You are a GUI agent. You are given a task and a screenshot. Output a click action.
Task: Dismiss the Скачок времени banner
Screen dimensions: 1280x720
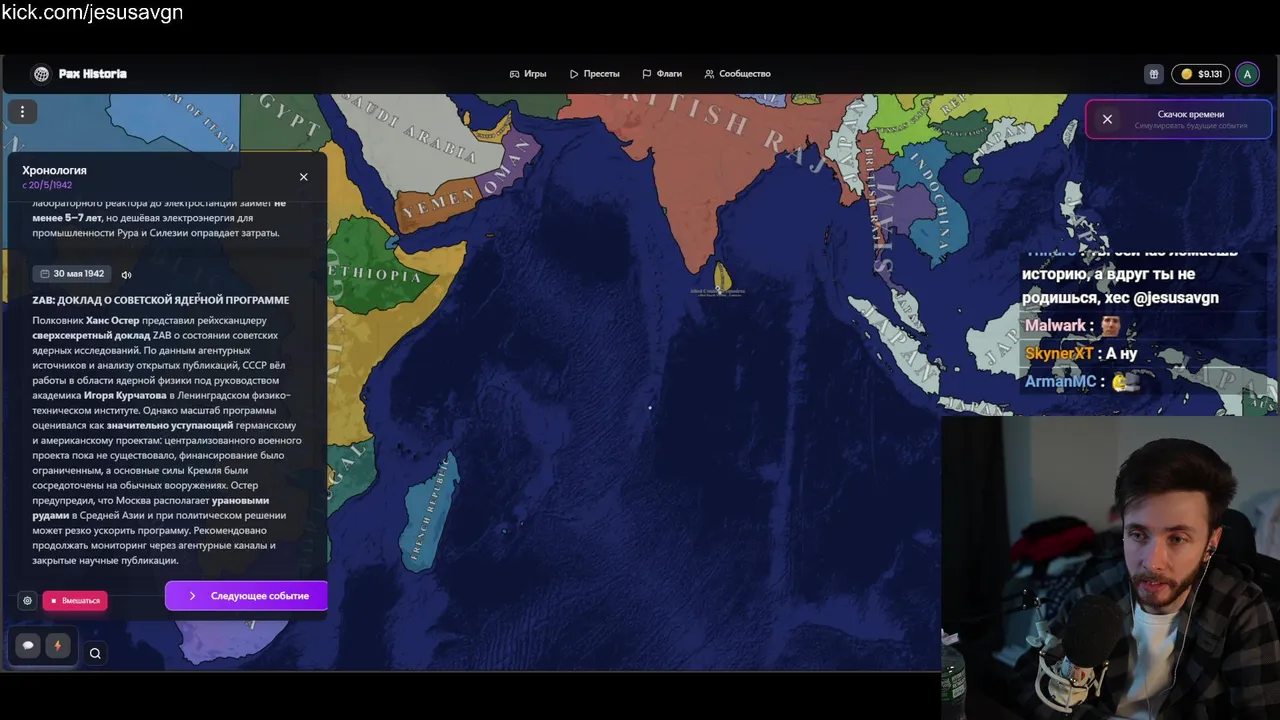pos(1107,119)
